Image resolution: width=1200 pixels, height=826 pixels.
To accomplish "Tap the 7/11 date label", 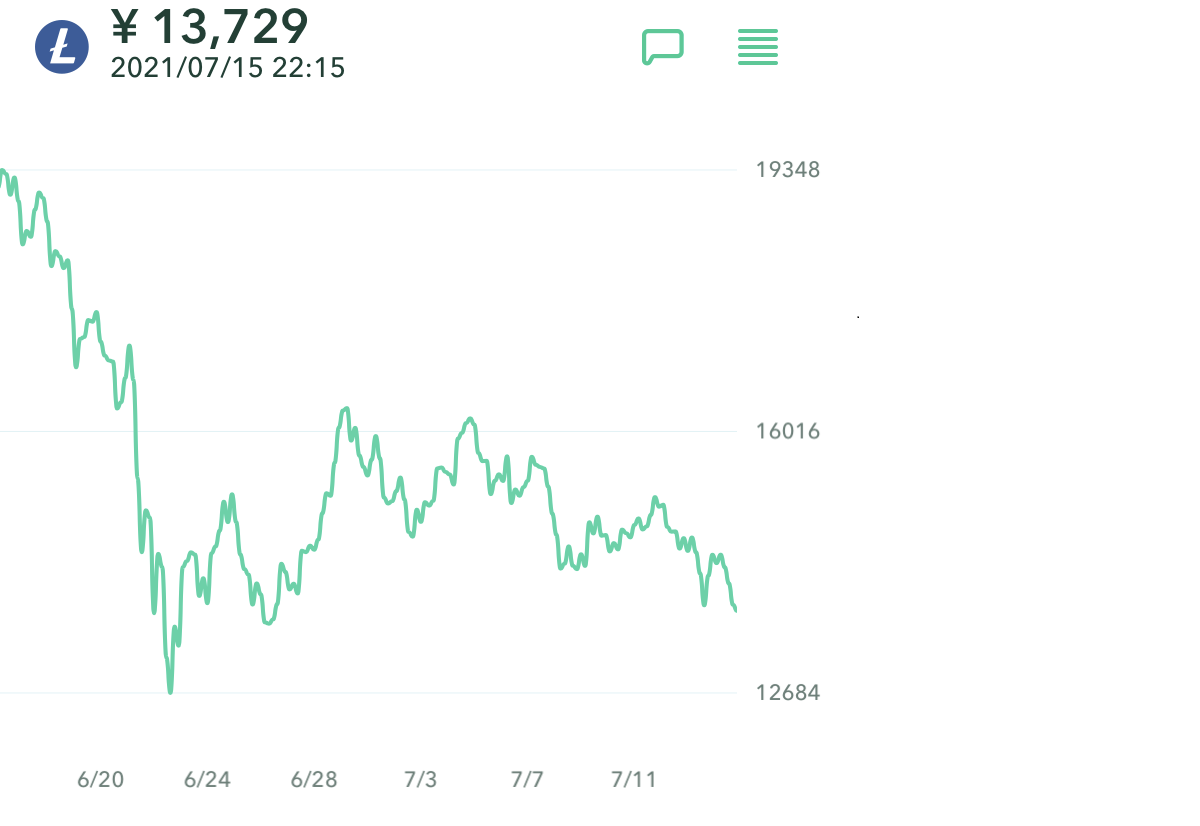I will pos(633,780).
